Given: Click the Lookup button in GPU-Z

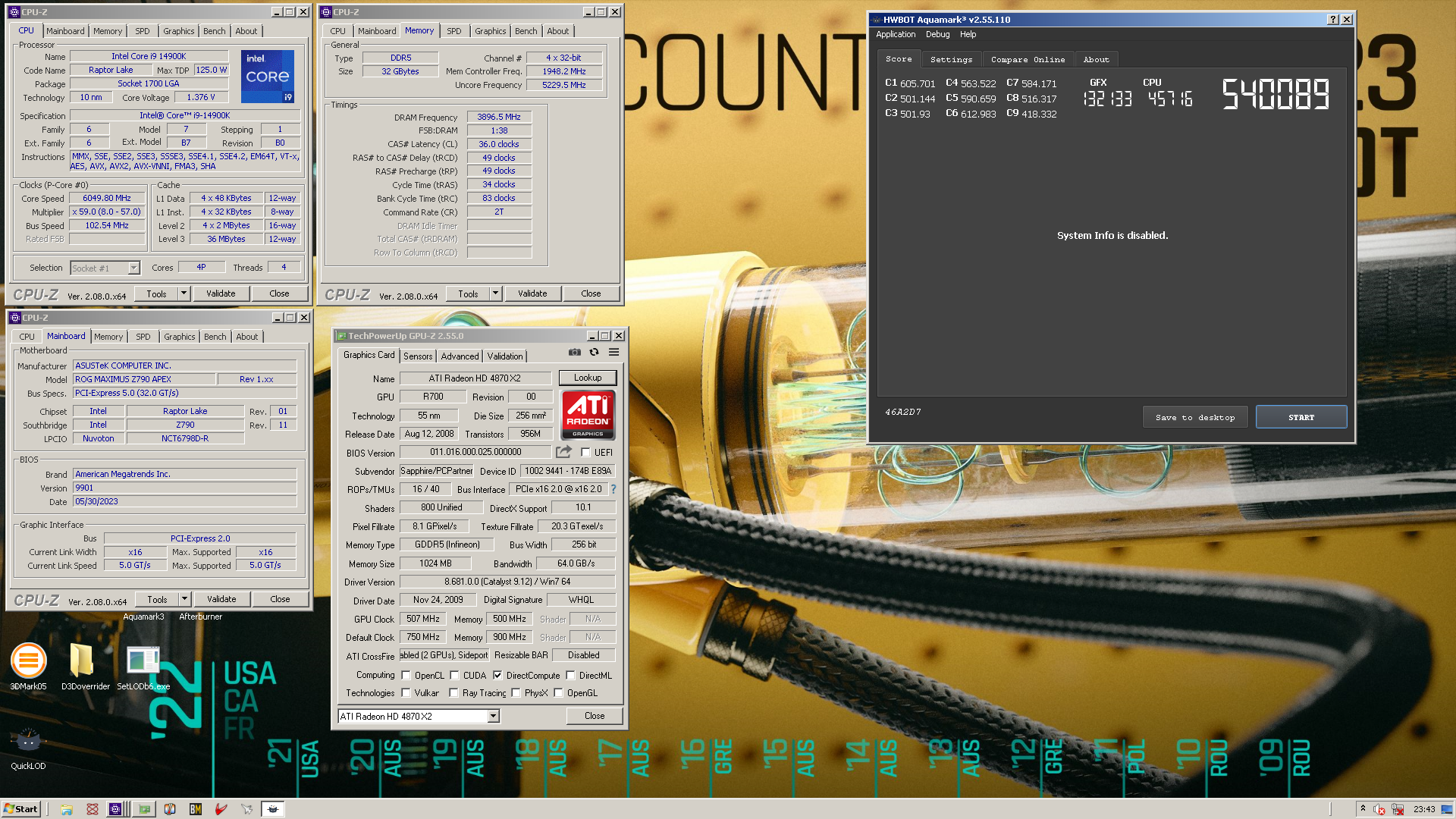Looking at the screenshot, I should 588,378.
